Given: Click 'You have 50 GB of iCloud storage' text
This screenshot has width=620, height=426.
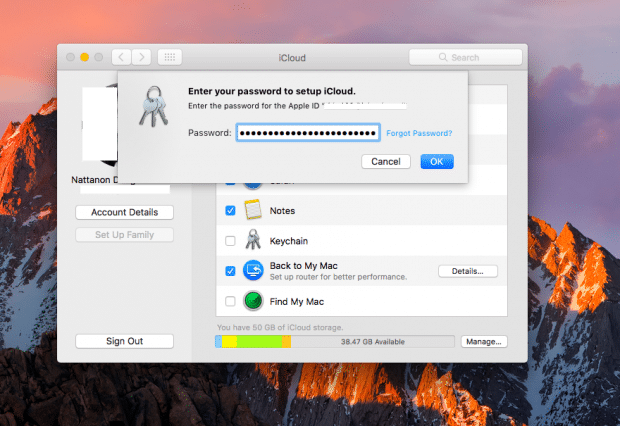Looking at the screenshot, I should (280, 328).
